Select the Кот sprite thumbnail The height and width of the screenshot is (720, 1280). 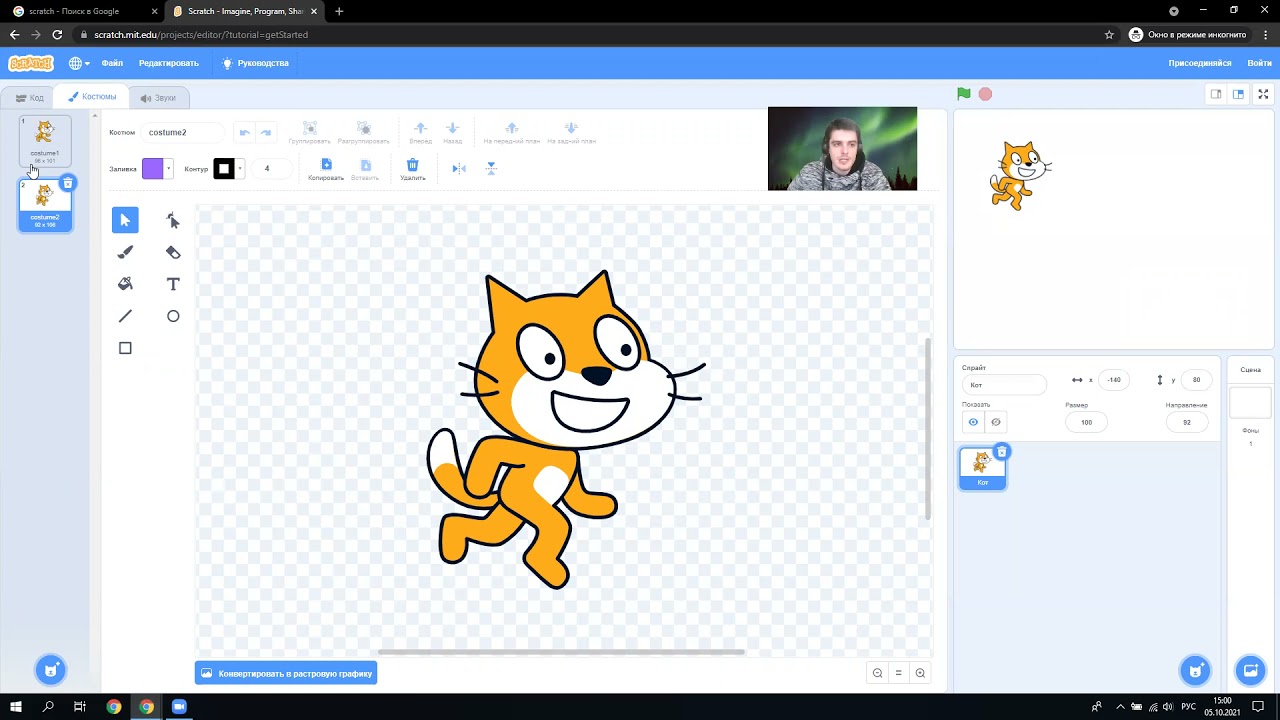tap(983, 468)
